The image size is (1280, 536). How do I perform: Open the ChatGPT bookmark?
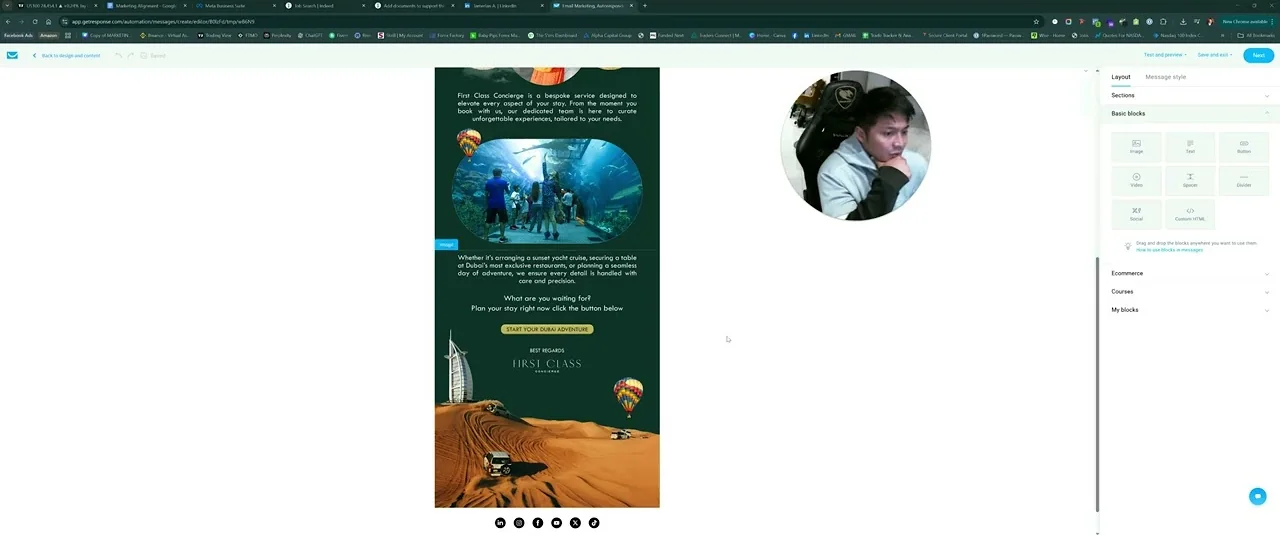[x=309, y=35]
